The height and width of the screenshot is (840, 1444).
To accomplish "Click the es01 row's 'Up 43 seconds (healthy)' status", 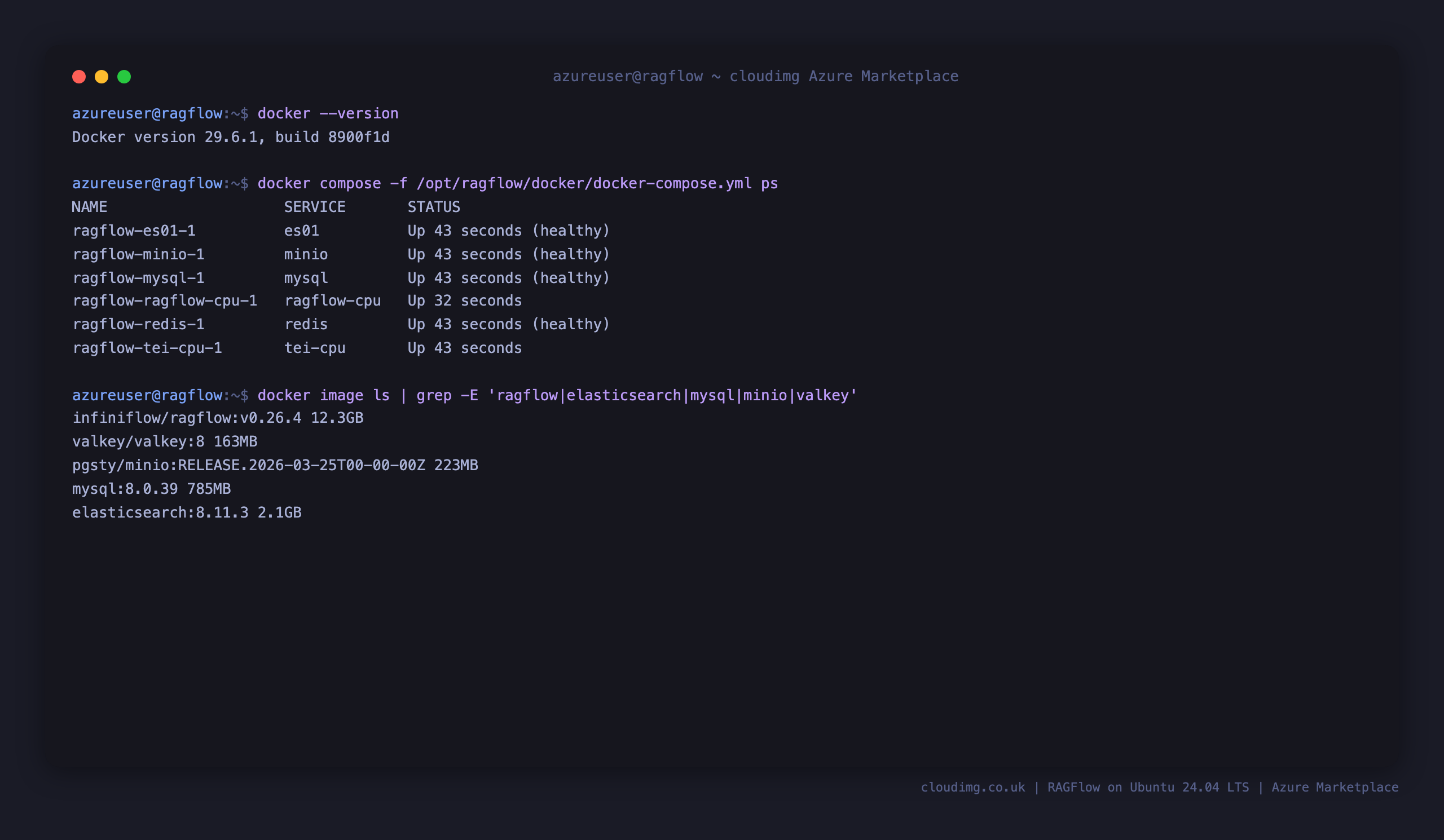I will (x=509, y=231).
